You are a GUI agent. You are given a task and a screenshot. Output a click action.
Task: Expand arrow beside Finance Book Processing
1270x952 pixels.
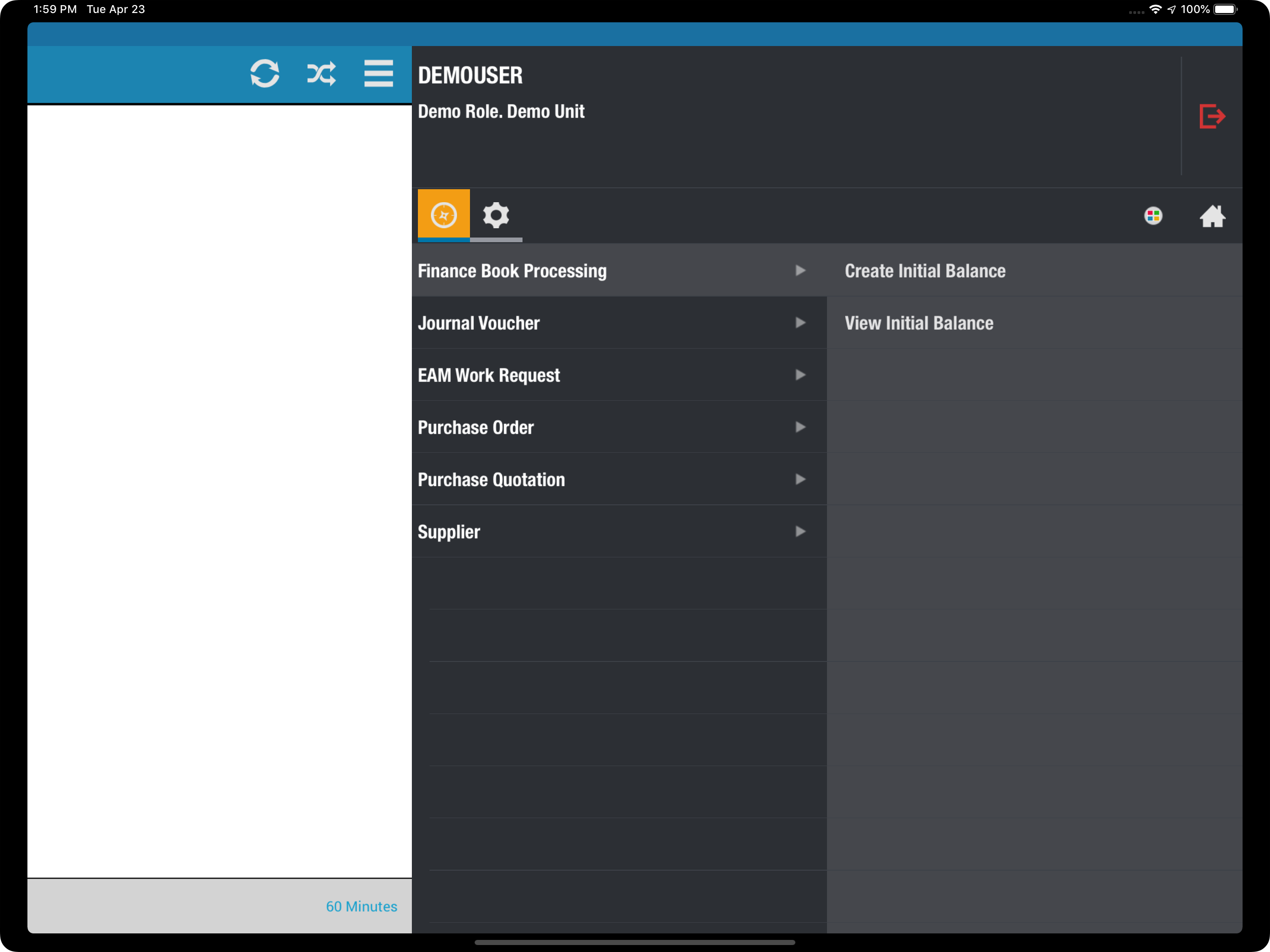[800, 271]
